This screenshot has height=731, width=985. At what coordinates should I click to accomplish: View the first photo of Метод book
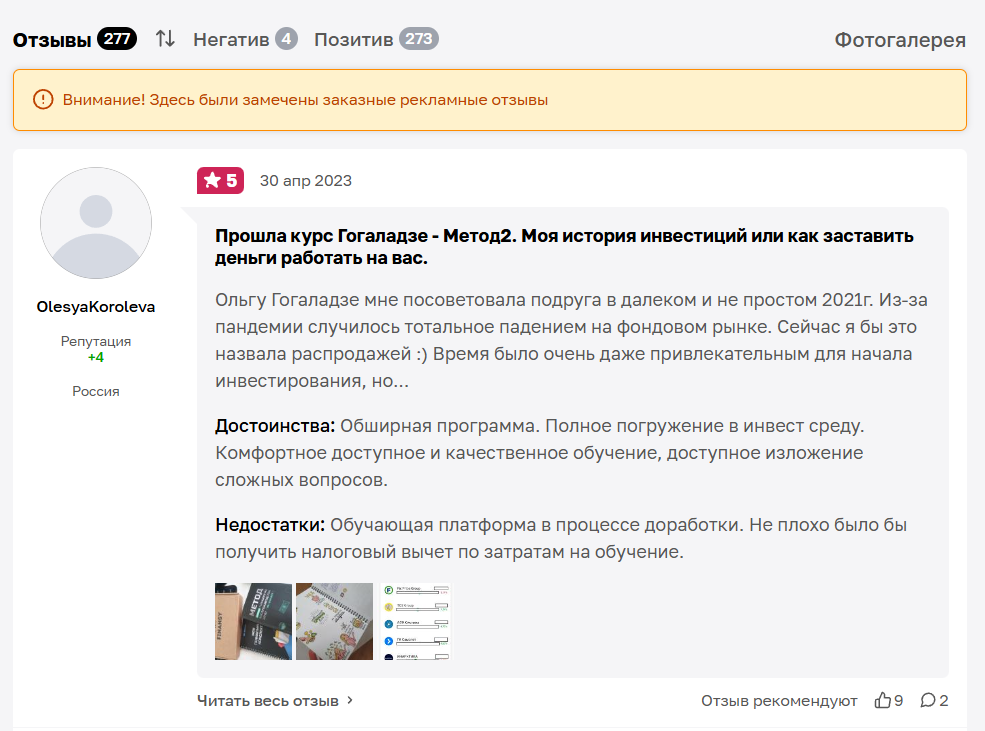(x=253, y=621)
